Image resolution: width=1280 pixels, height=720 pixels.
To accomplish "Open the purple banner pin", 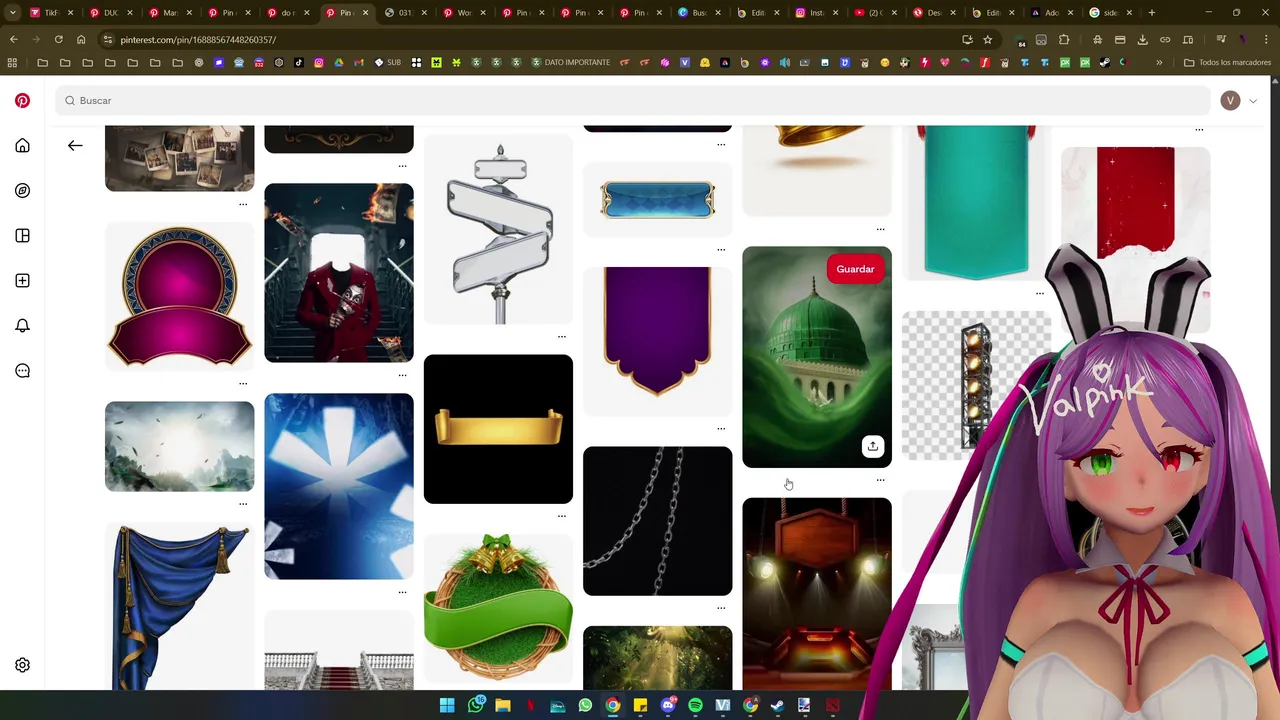I will [x=657, y=340].
